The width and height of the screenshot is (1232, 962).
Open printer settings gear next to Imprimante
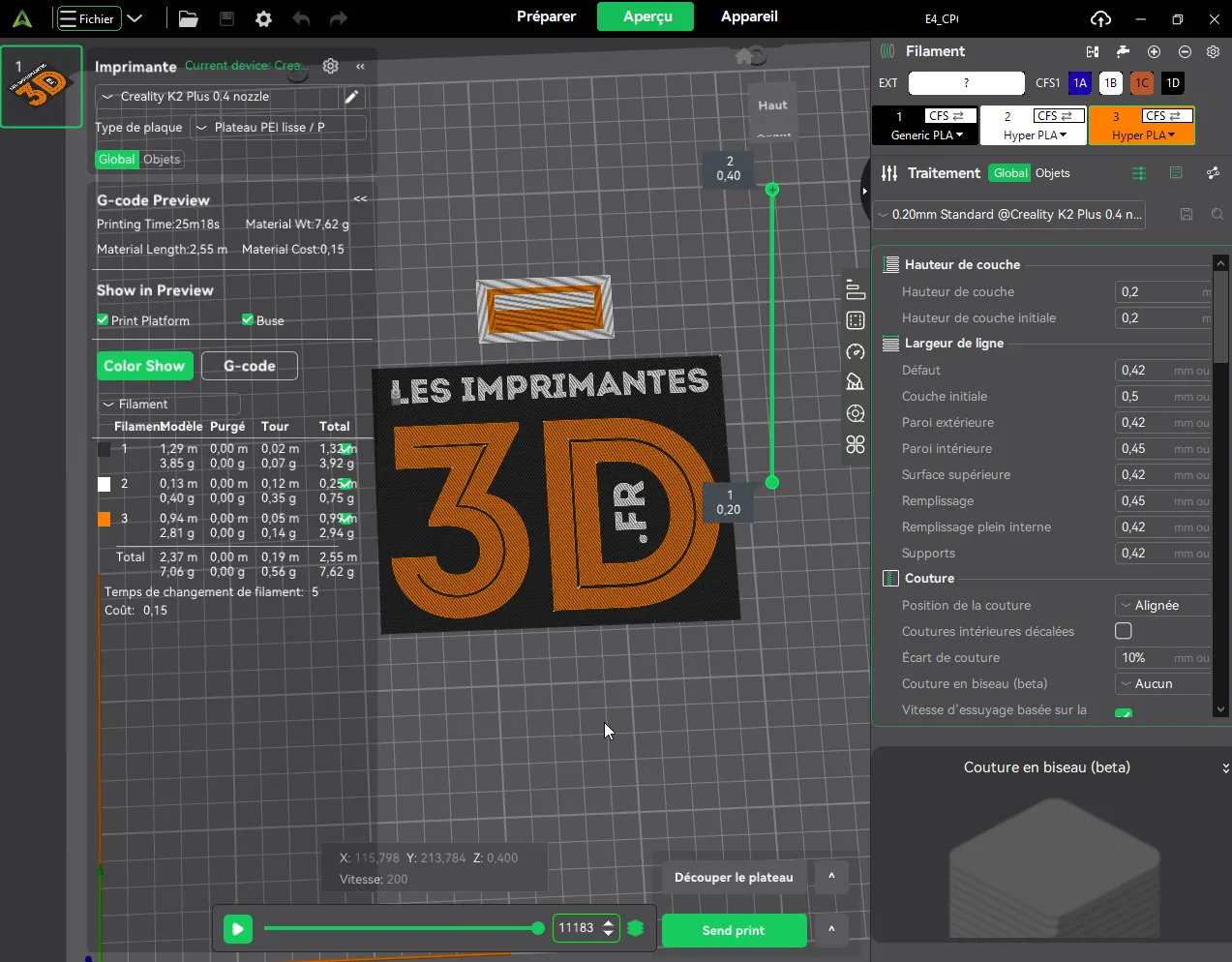(x=331, y=66)
